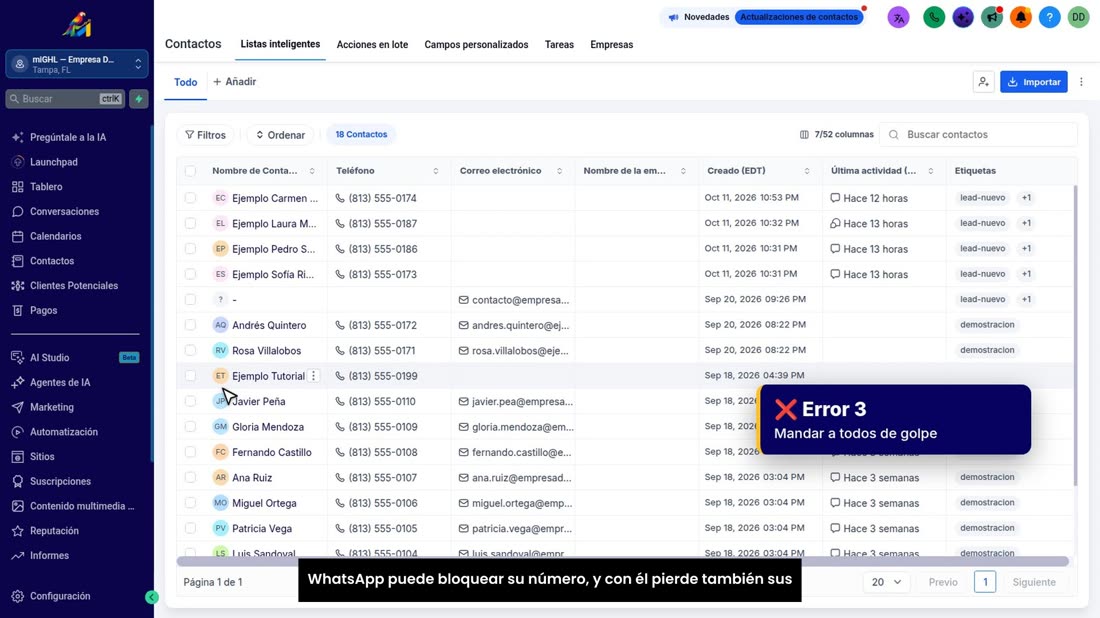Click the horizontal table scrollbar
The width and height of the screenshot is (1100, 618).
622,562
